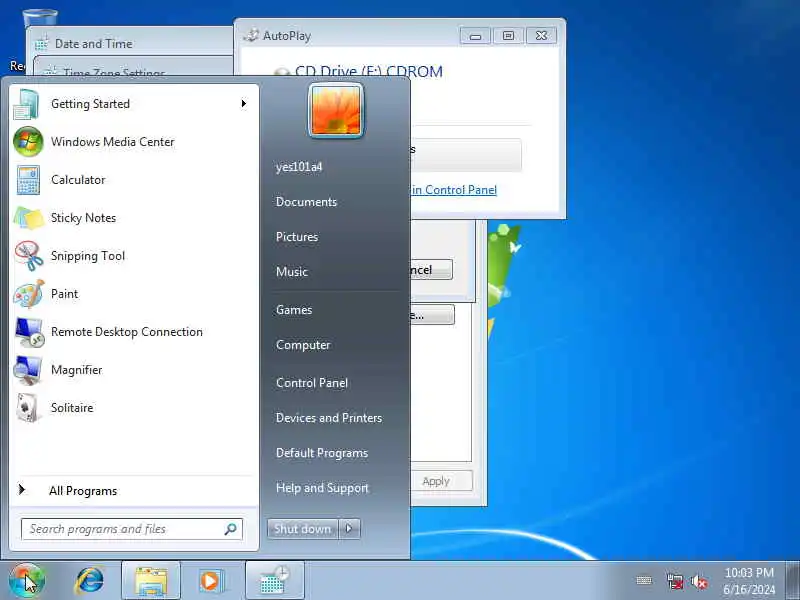Click the search magnifier icon
Viewport: 800px width, 600px height.
[x=230, y=529]
